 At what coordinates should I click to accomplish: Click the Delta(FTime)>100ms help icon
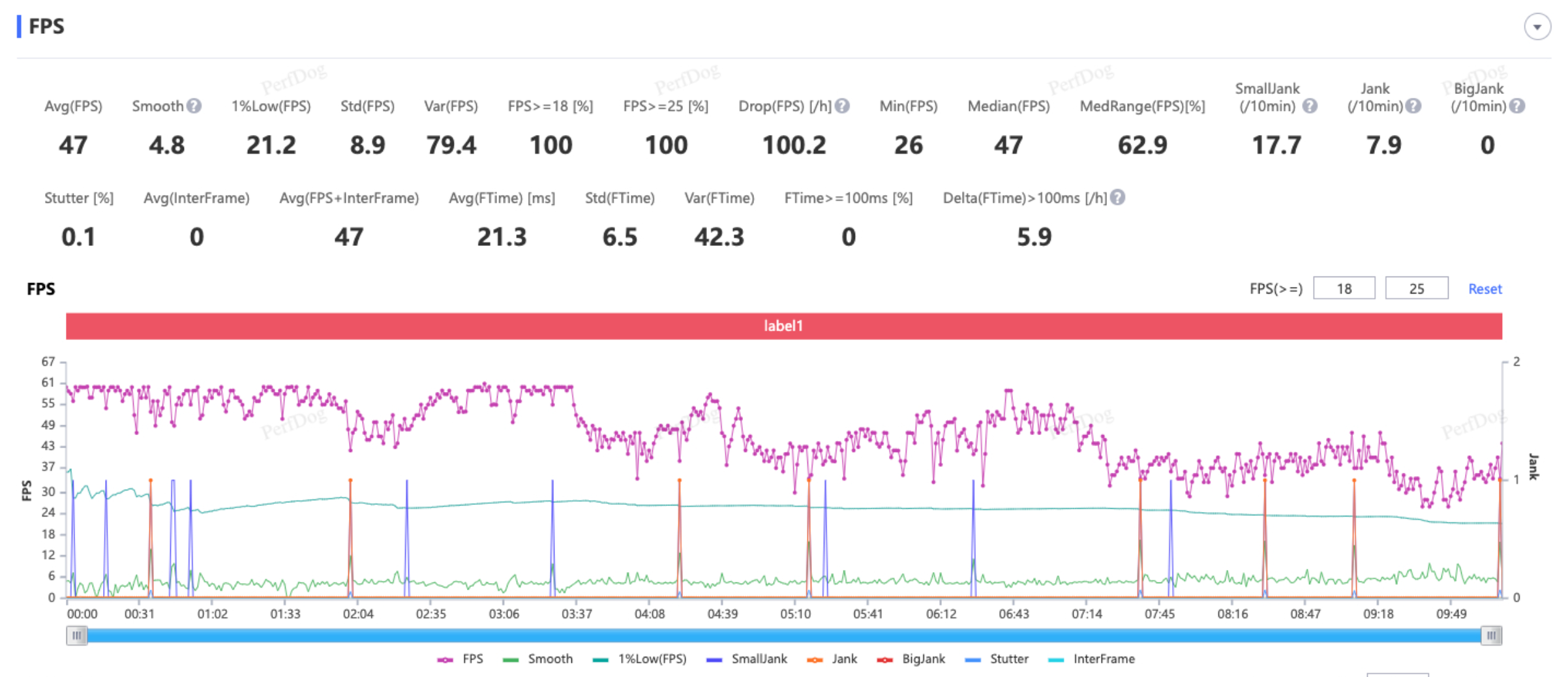coord(1117,197)
